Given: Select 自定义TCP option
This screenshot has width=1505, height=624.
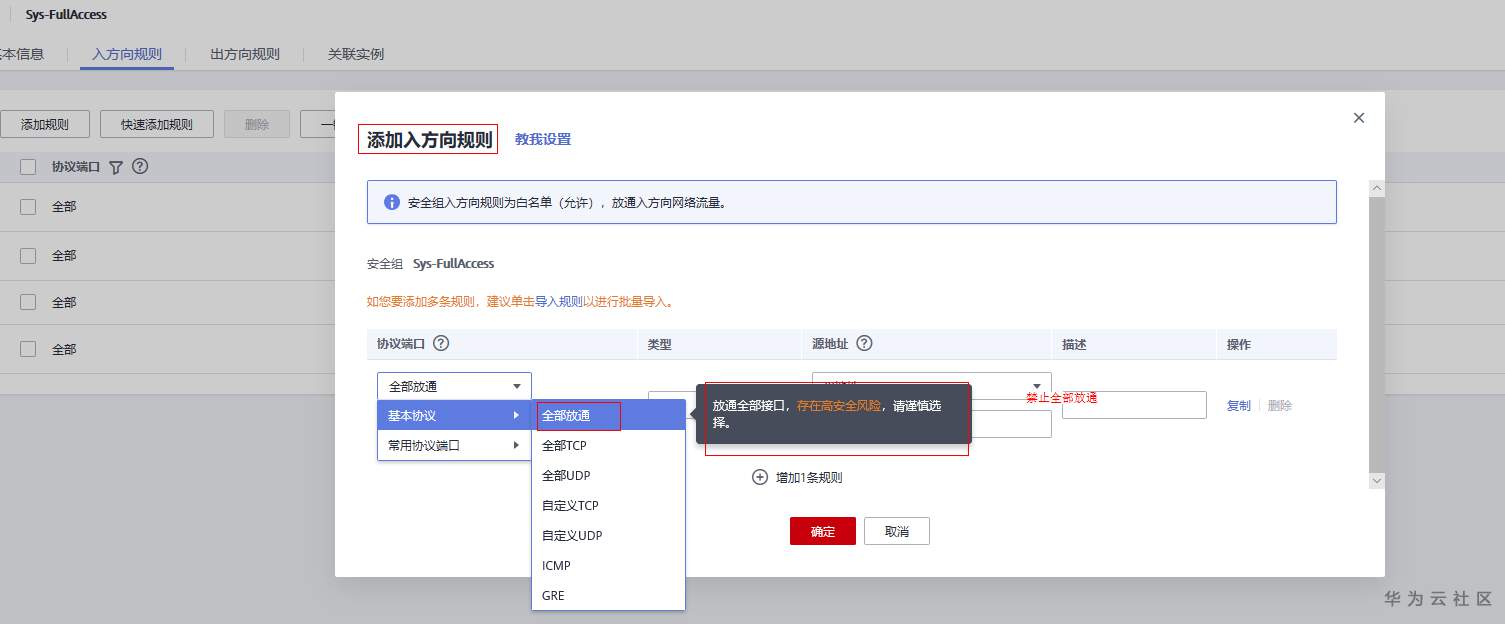Looking at the screenshot, I should tap(608, 505).
